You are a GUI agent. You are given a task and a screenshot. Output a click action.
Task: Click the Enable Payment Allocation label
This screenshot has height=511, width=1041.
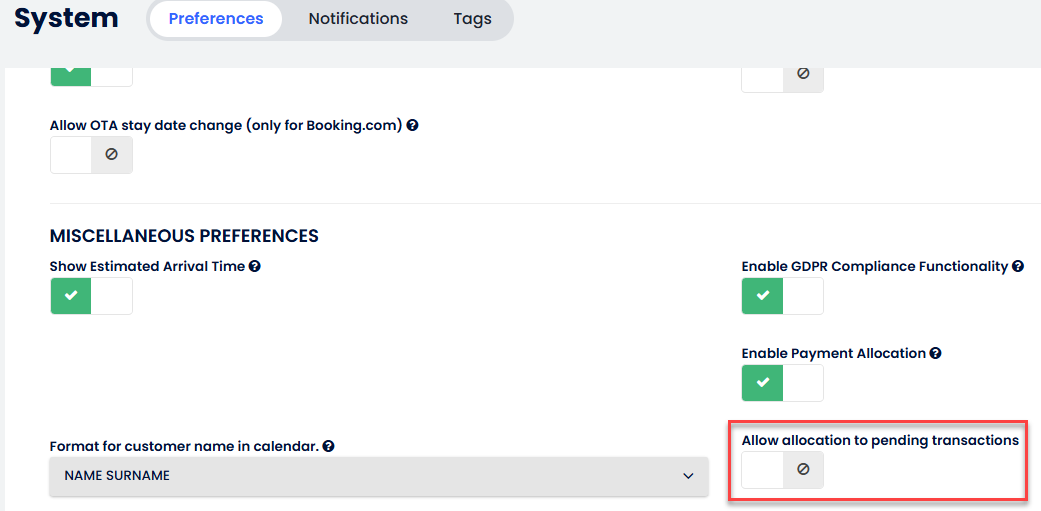[x=833, y=354]
